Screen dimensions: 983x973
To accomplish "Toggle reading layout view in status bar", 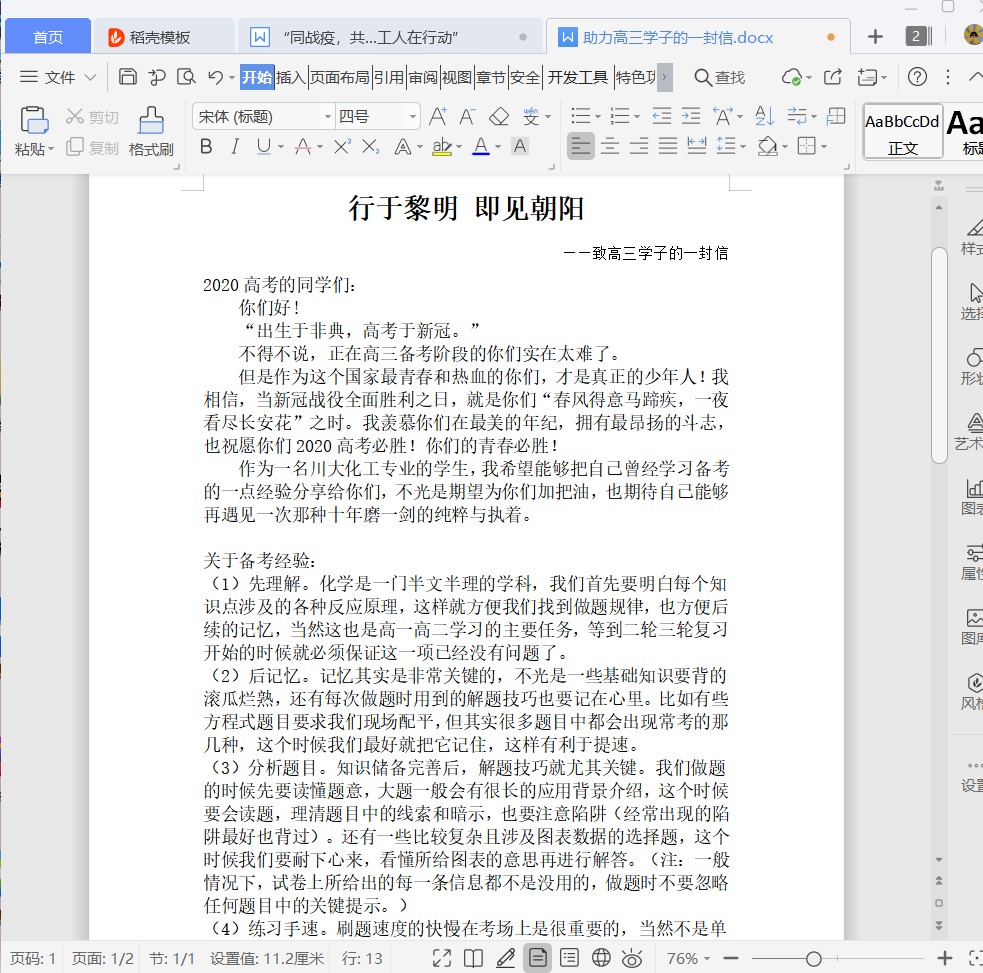I will pyautogui.click(x=474, y=958).
